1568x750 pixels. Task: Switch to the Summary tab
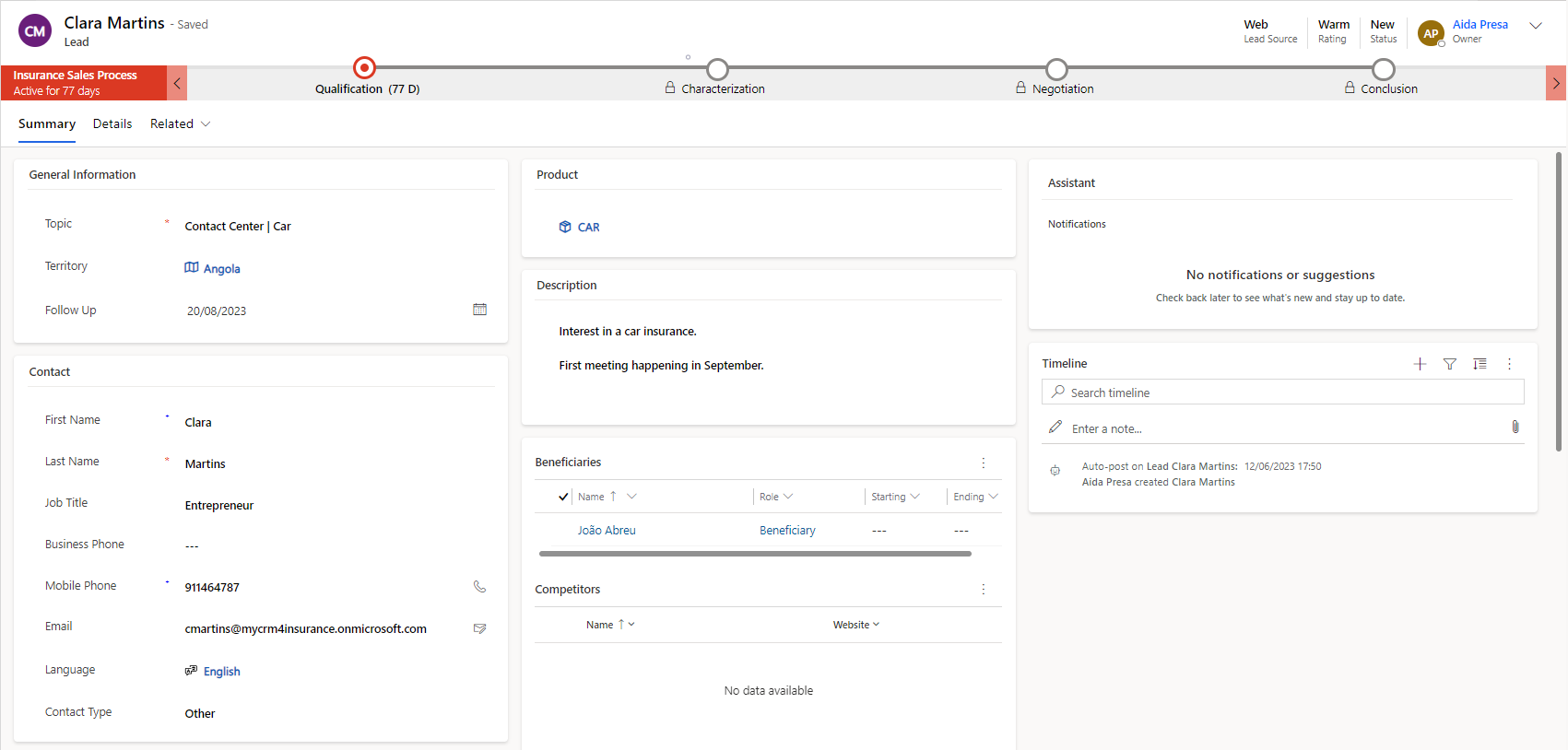tap(47, 124)
